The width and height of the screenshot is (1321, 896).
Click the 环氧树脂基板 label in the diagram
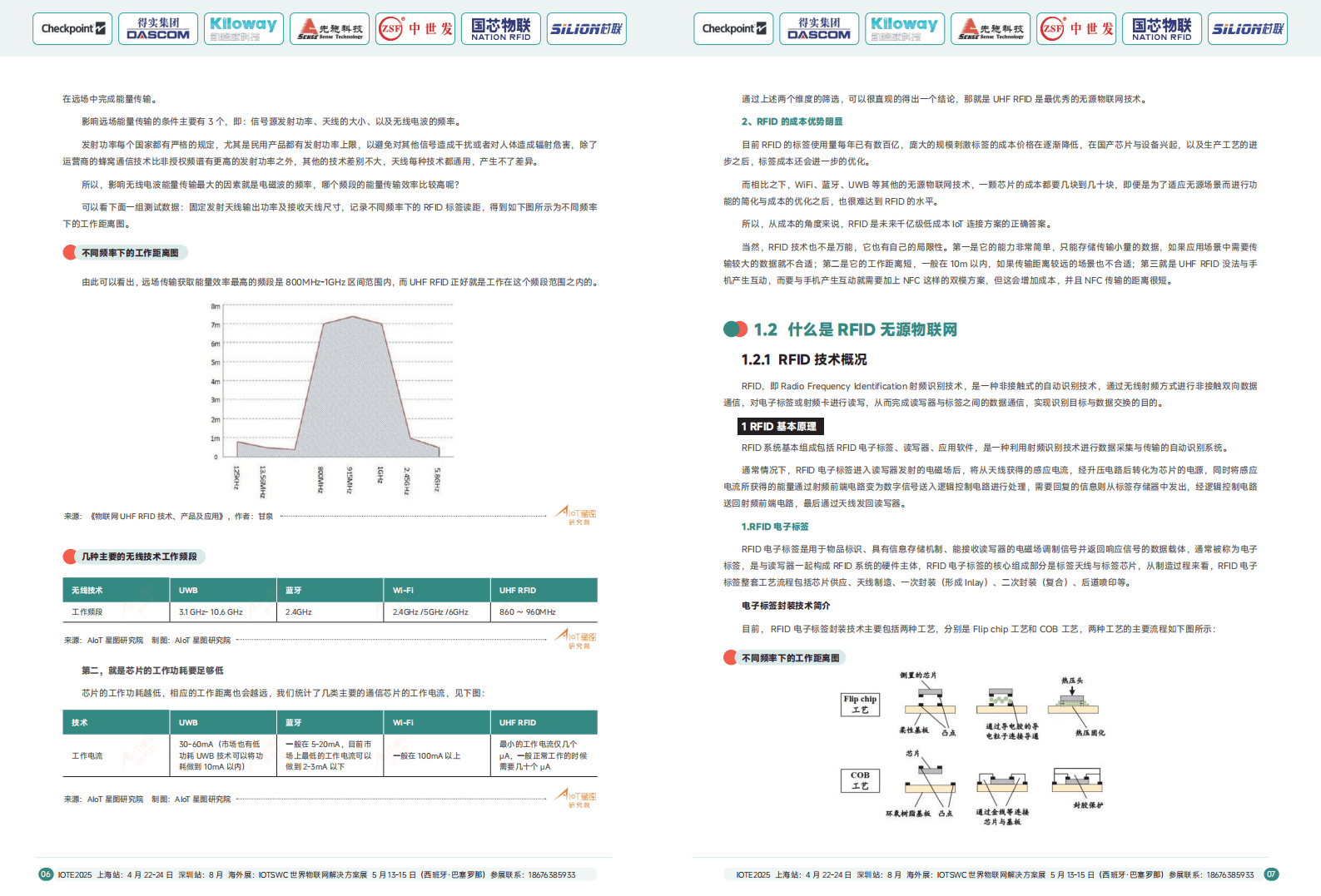(908, 813)
